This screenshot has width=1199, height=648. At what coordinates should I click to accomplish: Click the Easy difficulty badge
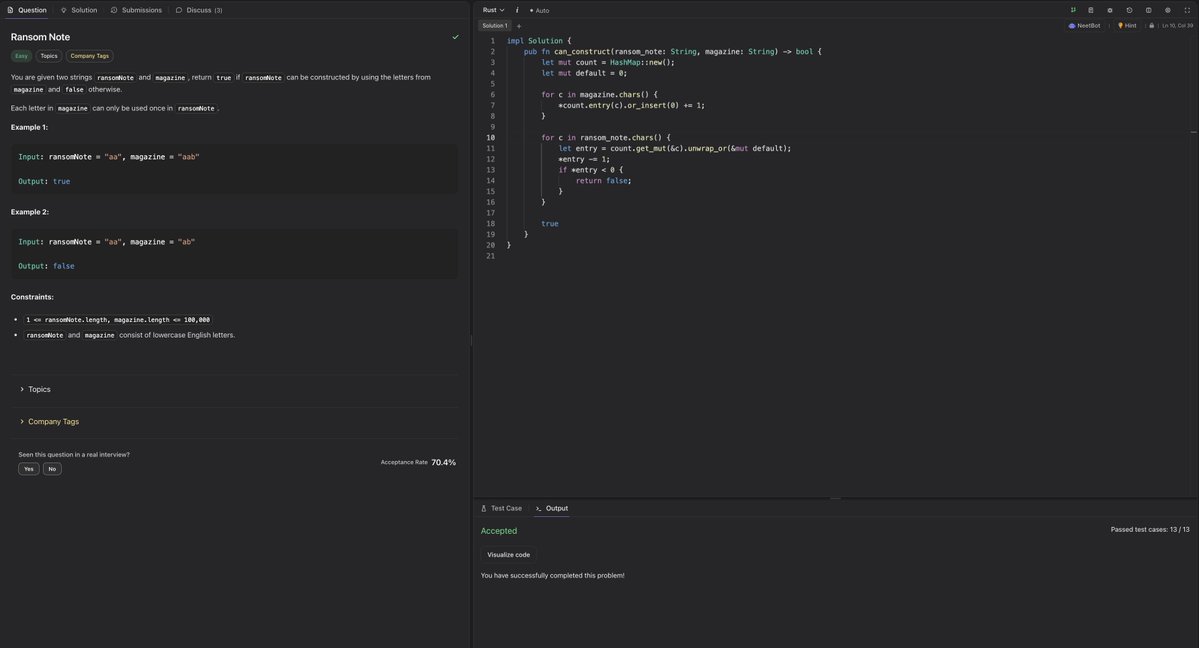pos(21,56)
